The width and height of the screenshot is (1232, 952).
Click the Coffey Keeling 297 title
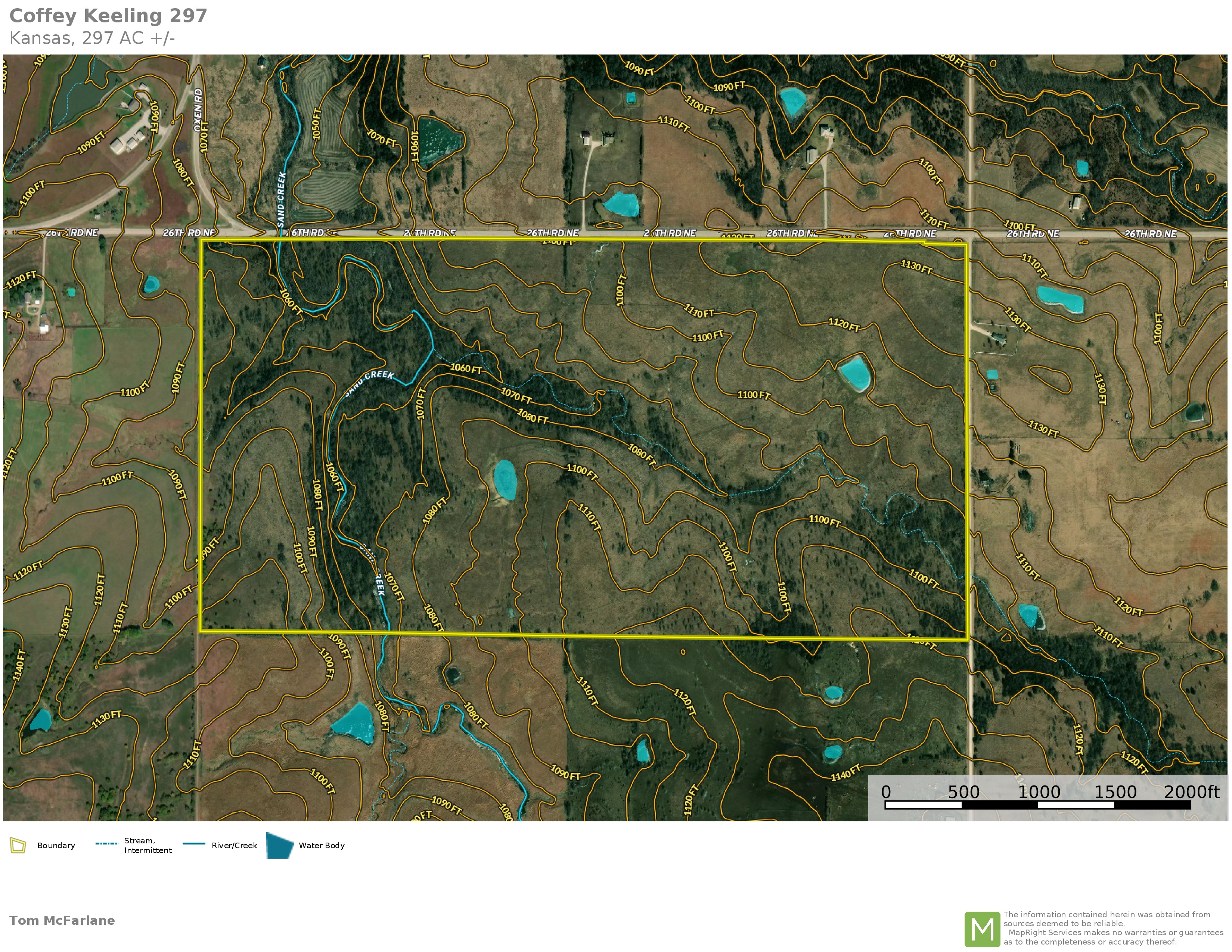point(108,16)
